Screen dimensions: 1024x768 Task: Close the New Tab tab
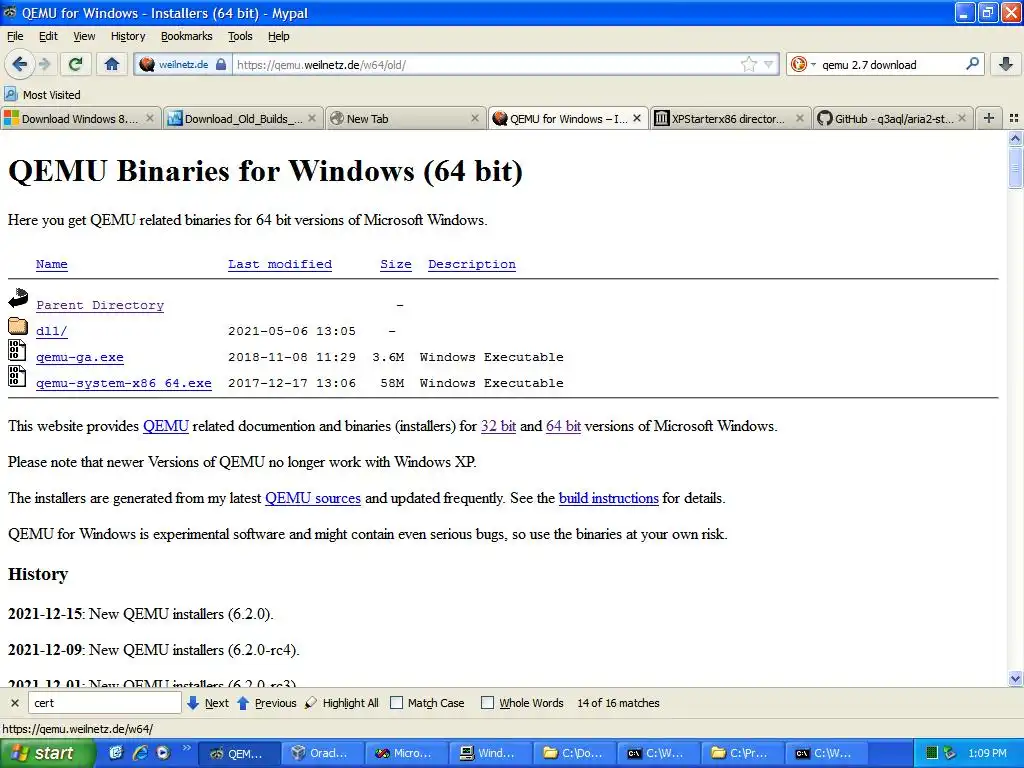click(475, 118)
